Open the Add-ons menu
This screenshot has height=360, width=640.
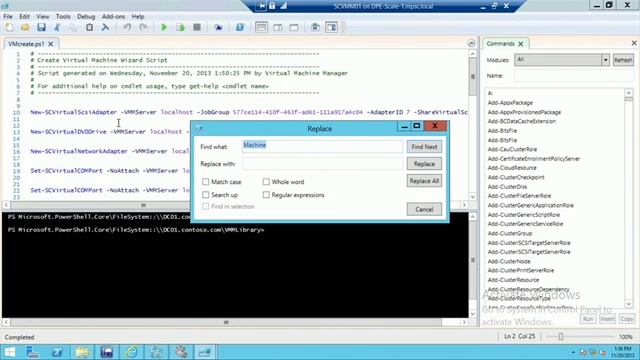pyautogui.click(x=113, y=16)
